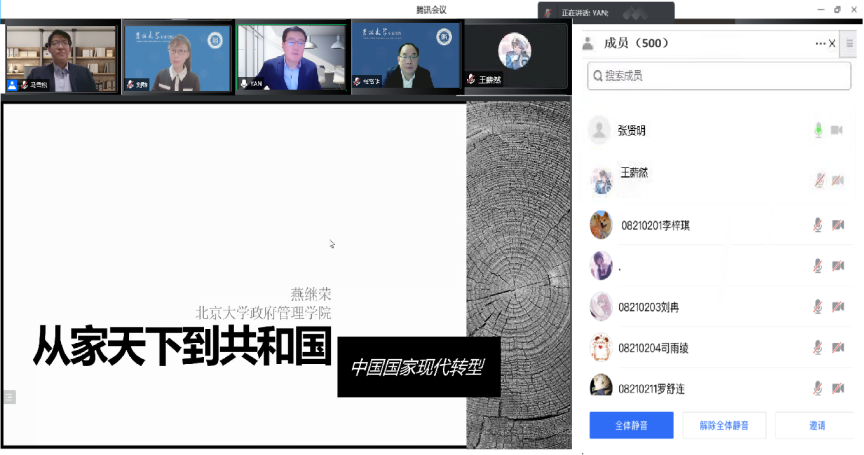Click the 成员 members header person icon

pos(588,44)
